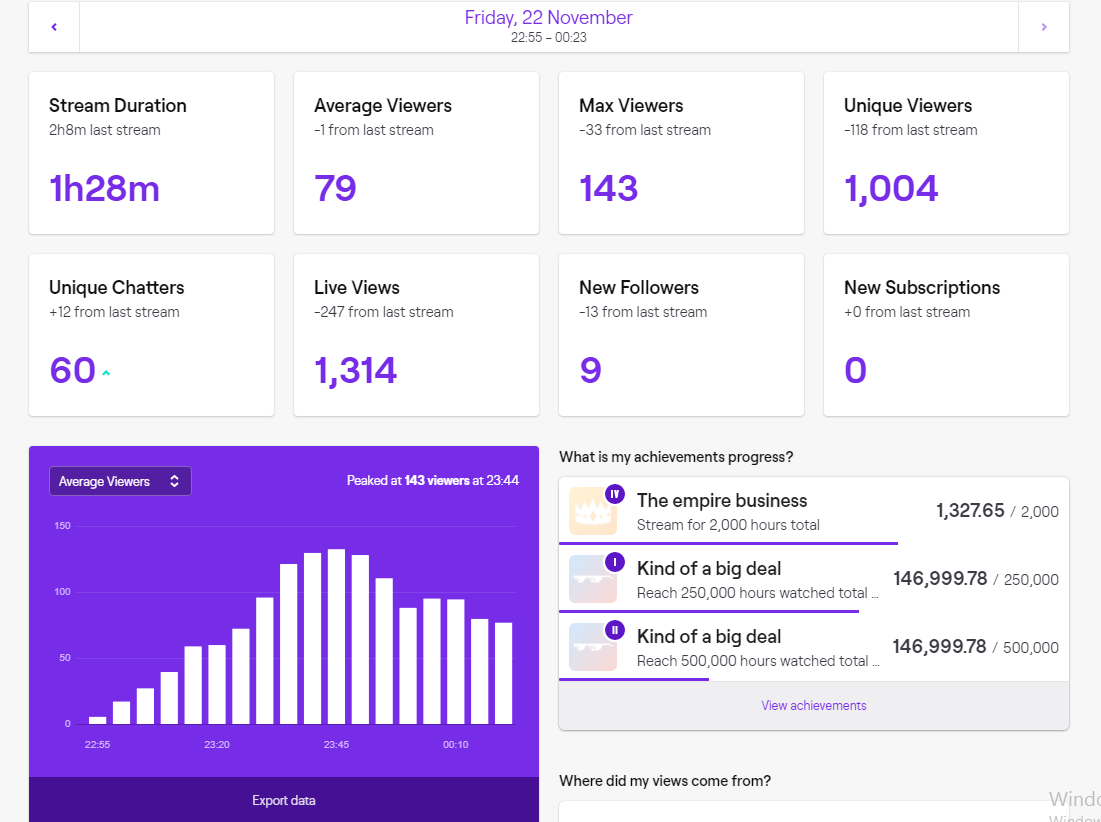Screen dimensions: 1101x822
Task: Click -118 from last stream text
Action: pyautogui.click(x=911, y=130)
